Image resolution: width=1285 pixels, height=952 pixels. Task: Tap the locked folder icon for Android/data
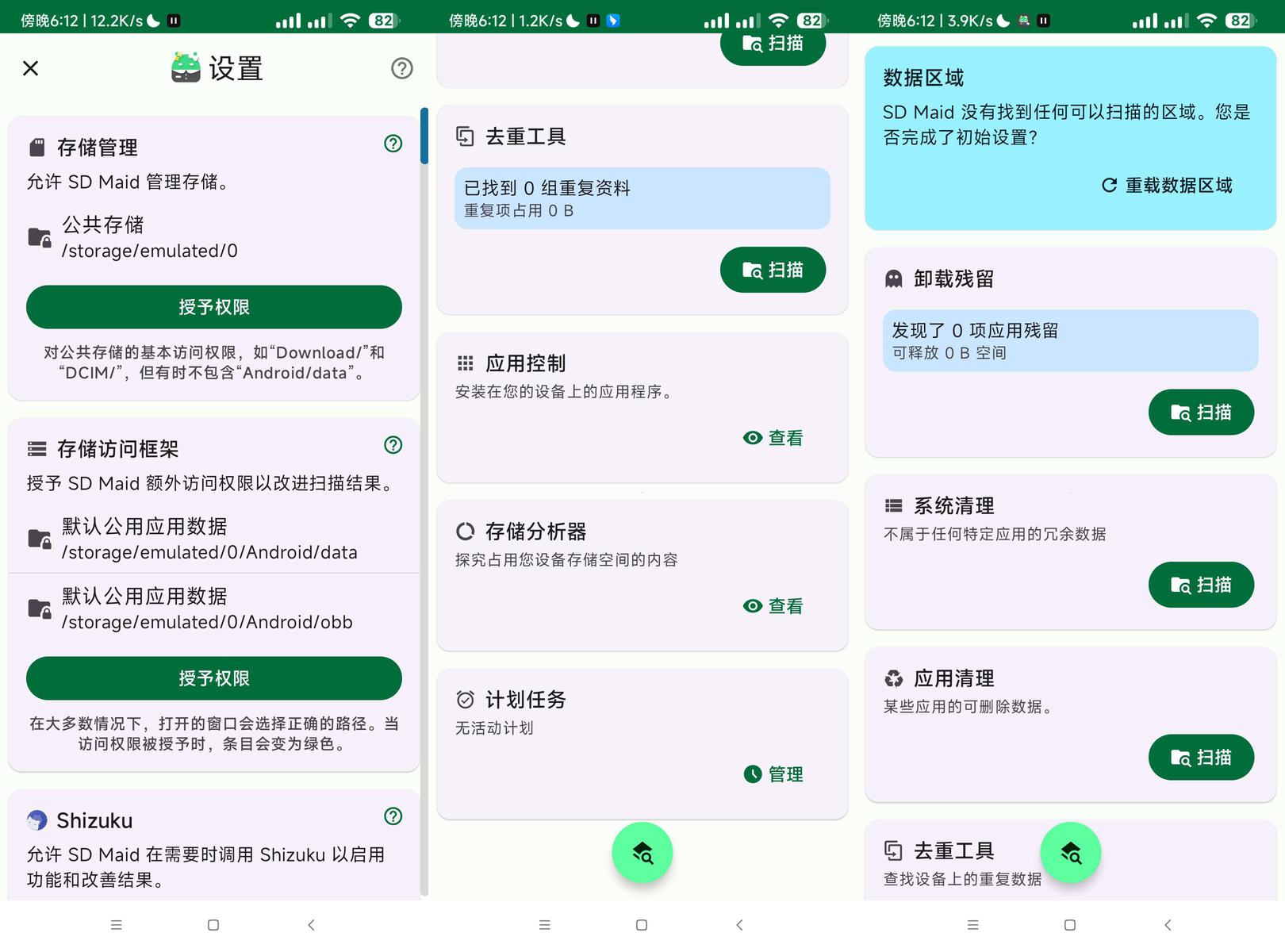coord(40,539)
